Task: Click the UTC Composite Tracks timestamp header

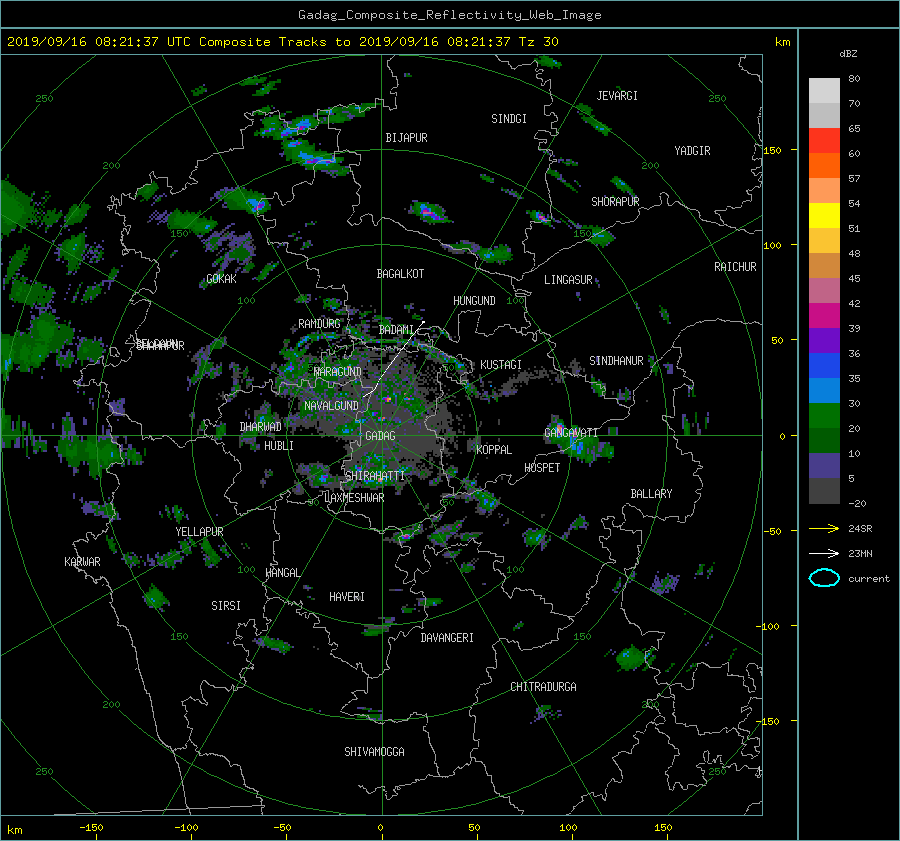Action: (x=282, y=42)
